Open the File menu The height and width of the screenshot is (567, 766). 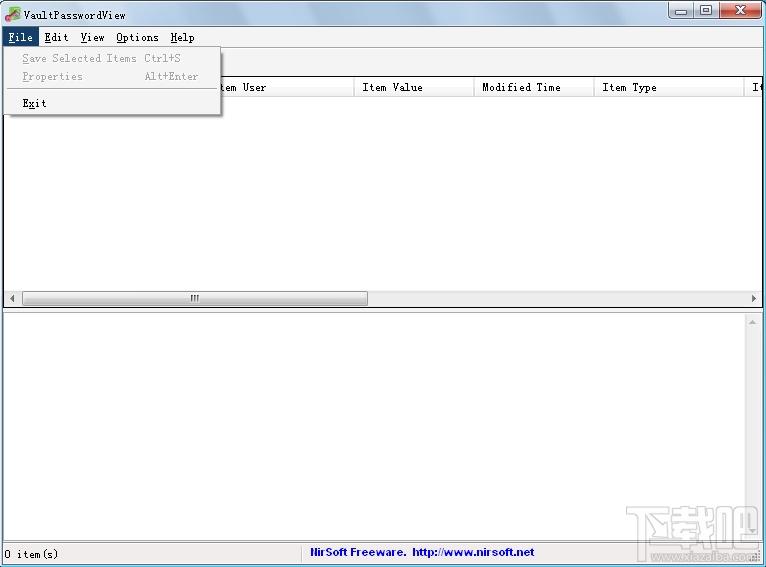pos(21,38)
